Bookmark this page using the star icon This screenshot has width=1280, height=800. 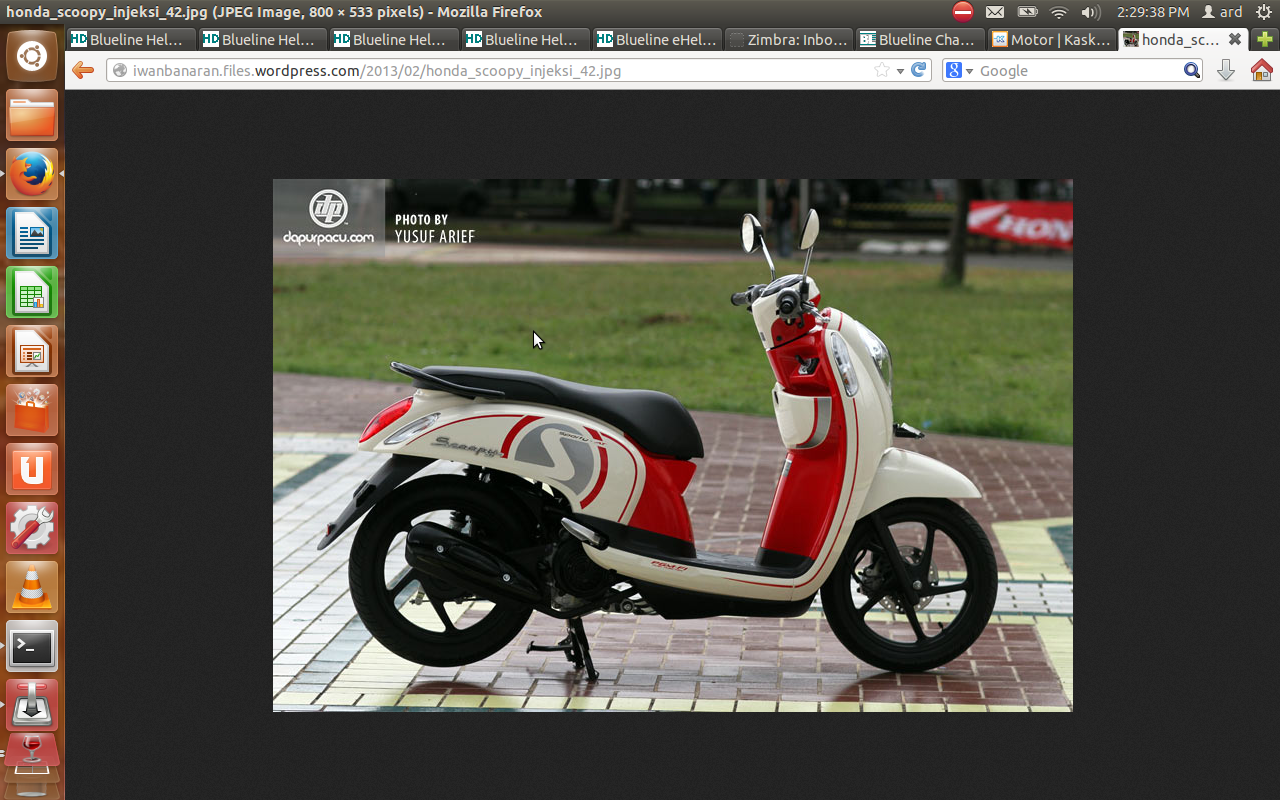[881, 70]
